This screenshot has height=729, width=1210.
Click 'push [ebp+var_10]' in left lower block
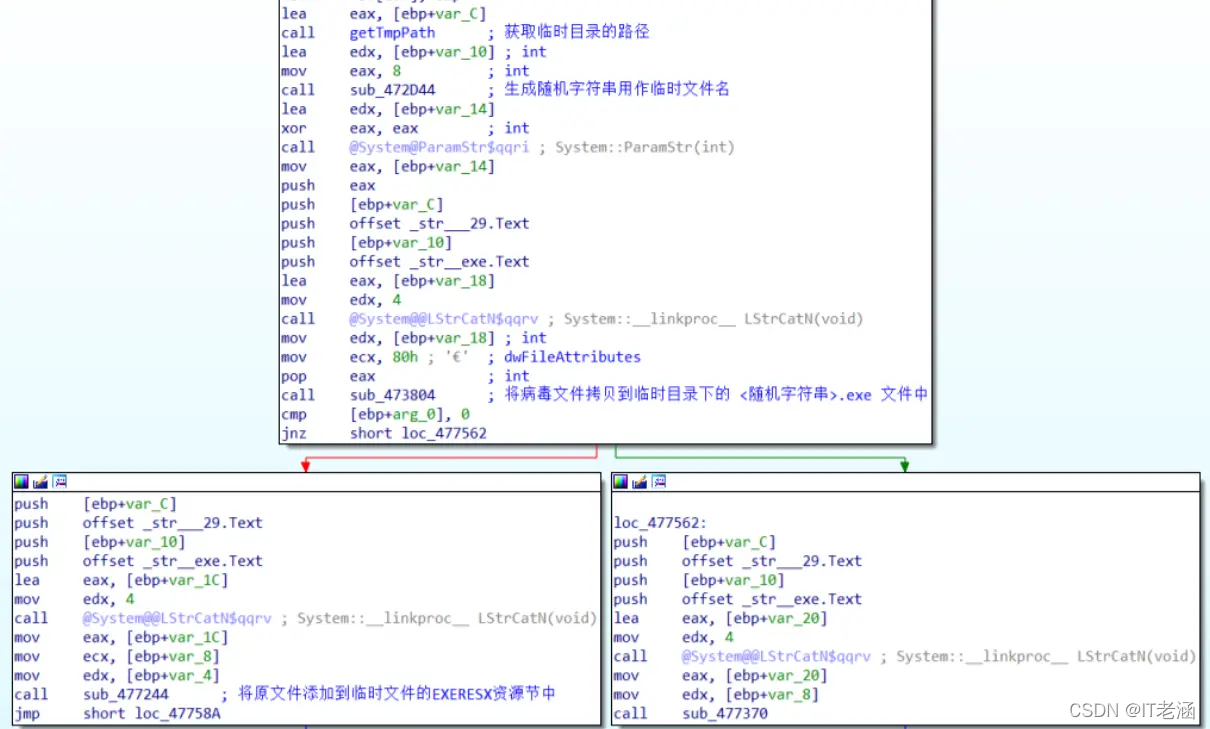(100, 542)
